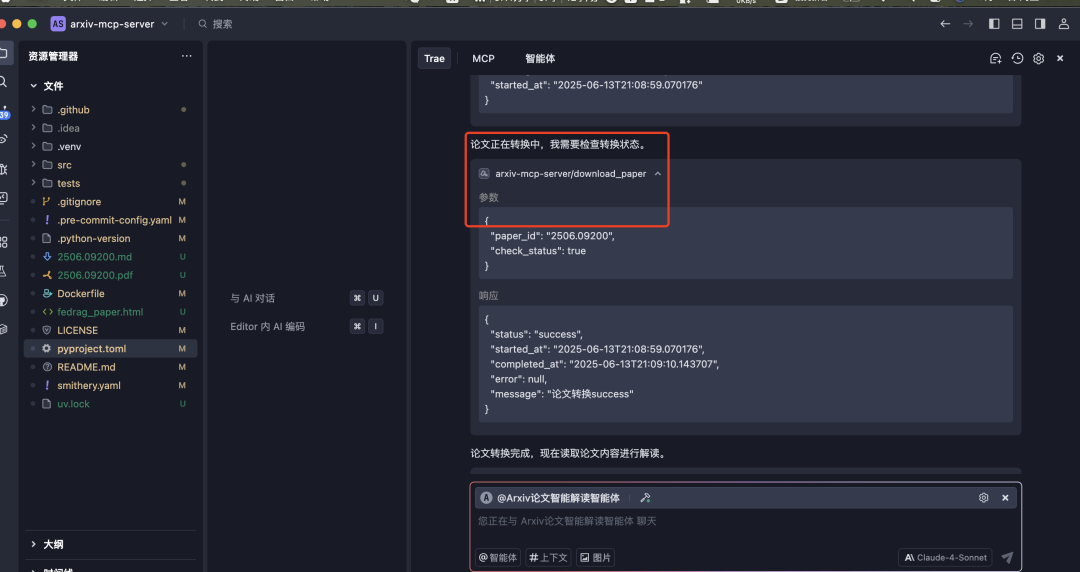Image resolution: width=1080 pixels, height=572 pixels.
Task: Open the Run and Debug bug icon
Action: click(3, 169)
